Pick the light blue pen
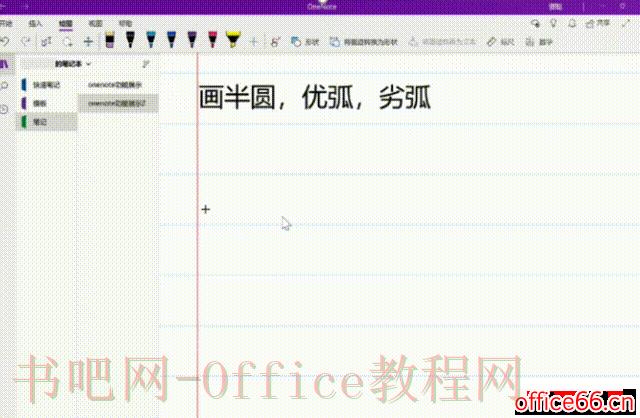 (151, 40)
